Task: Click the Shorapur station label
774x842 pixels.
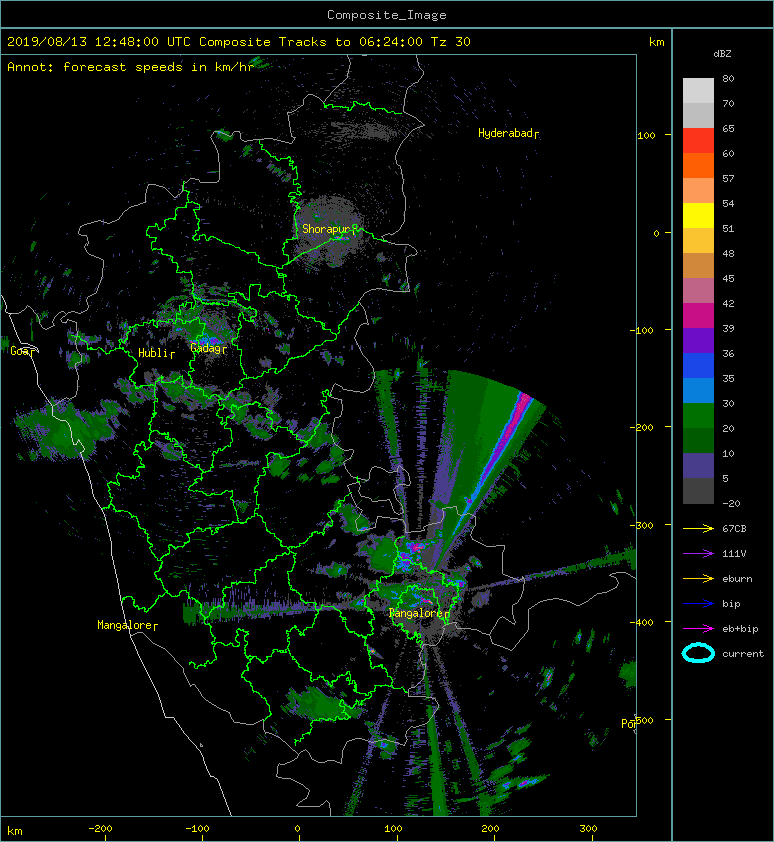Action: 325,229
